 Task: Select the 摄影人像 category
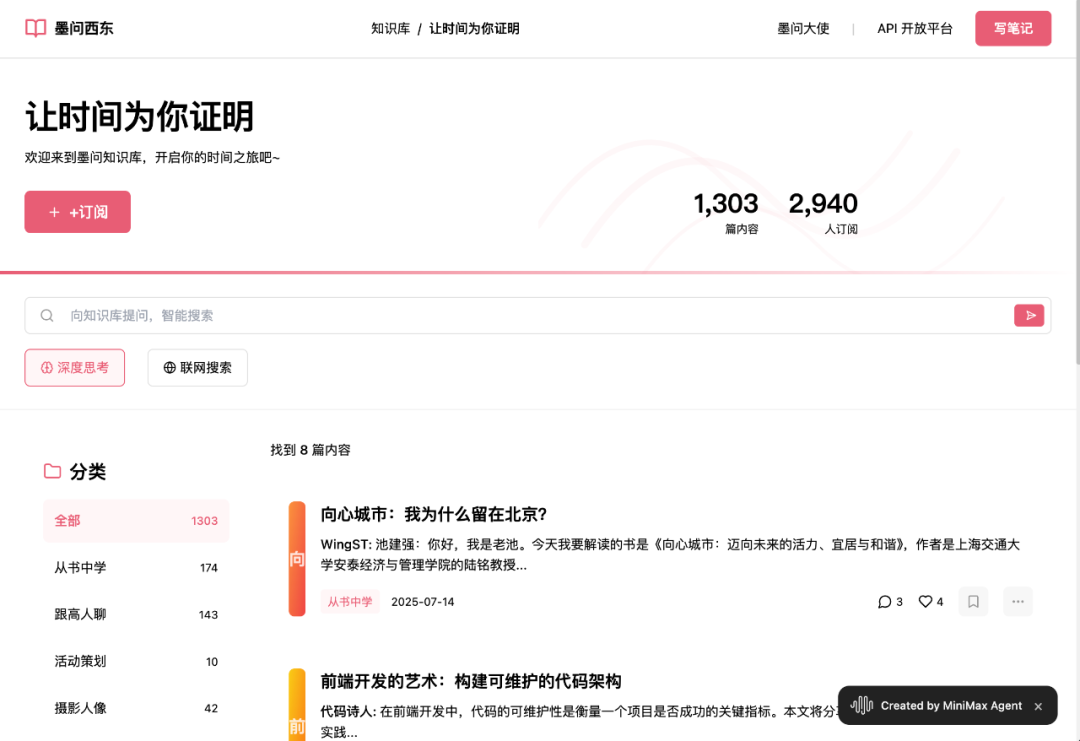coord(136,708)
